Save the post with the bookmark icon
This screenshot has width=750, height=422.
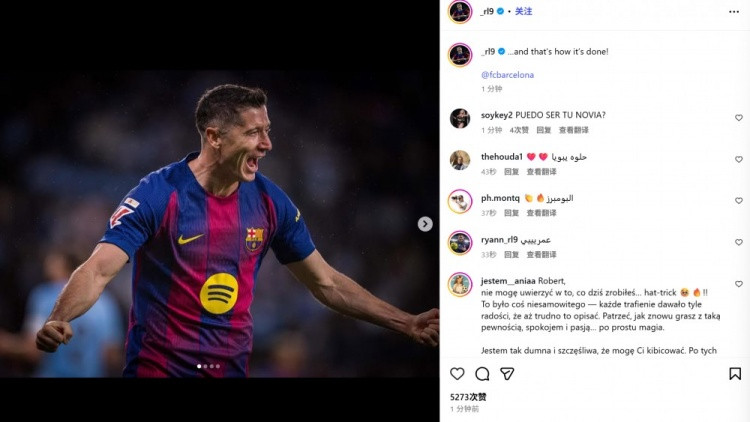tap(735, 374)
